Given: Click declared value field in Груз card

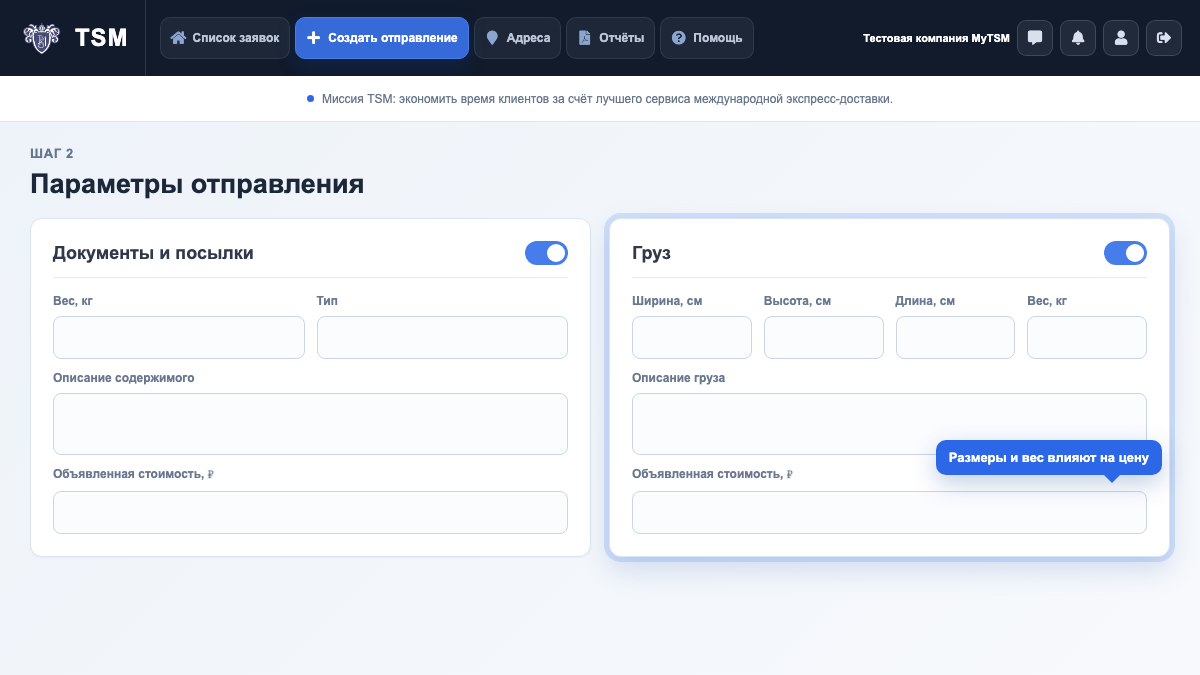Looking at the screenshot, I should [x=889, y=512].
